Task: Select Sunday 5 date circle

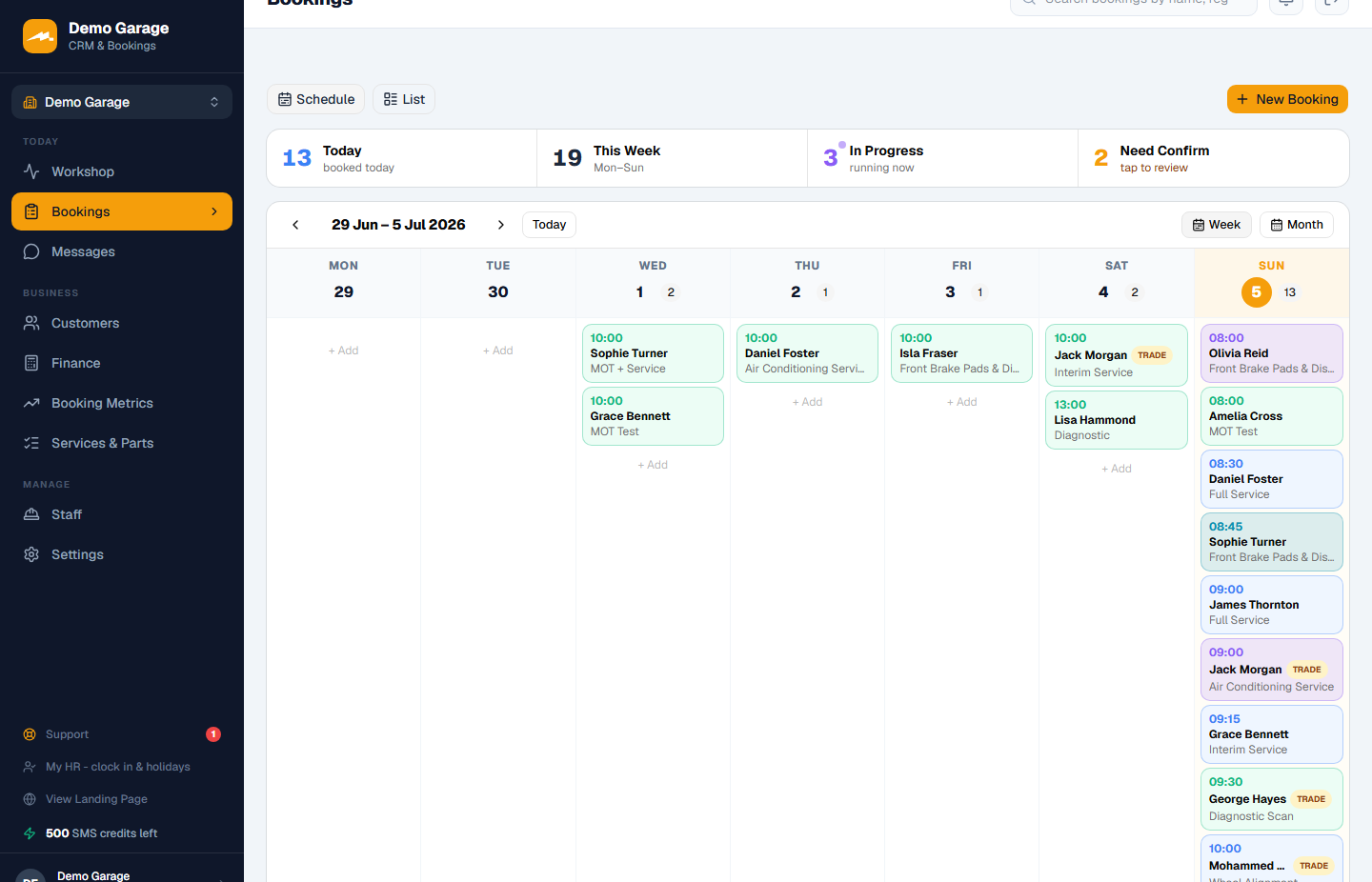Action: [x=1256, y=292]
